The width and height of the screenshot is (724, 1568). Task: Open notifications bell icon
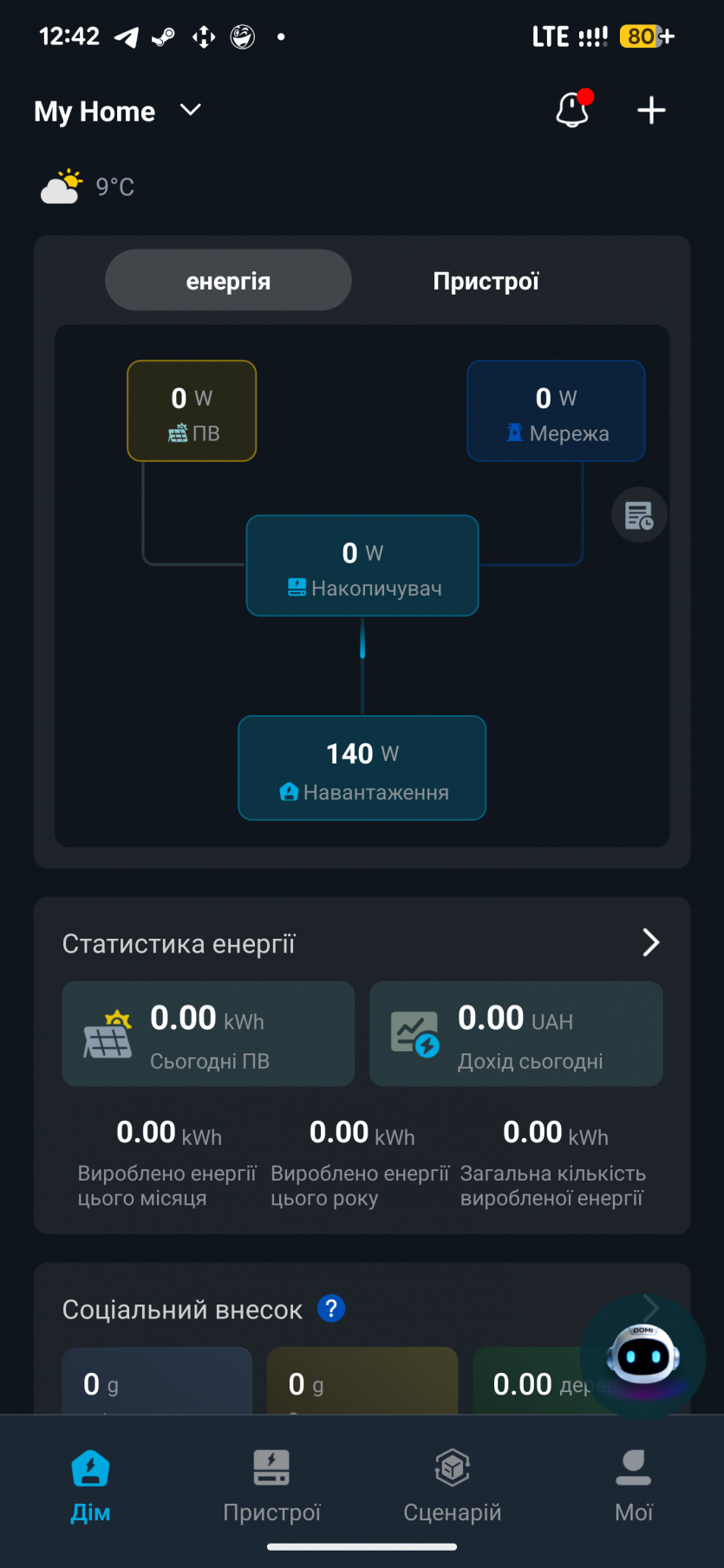coord(573,110)
